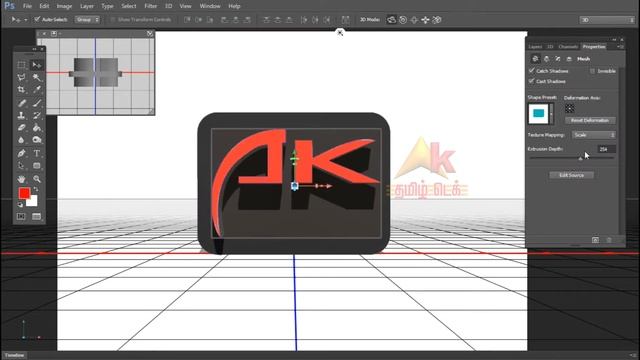Viewport: 640px width, 360px height.
Task: Select the Rectangle shape tool
Action: point(37,165)
